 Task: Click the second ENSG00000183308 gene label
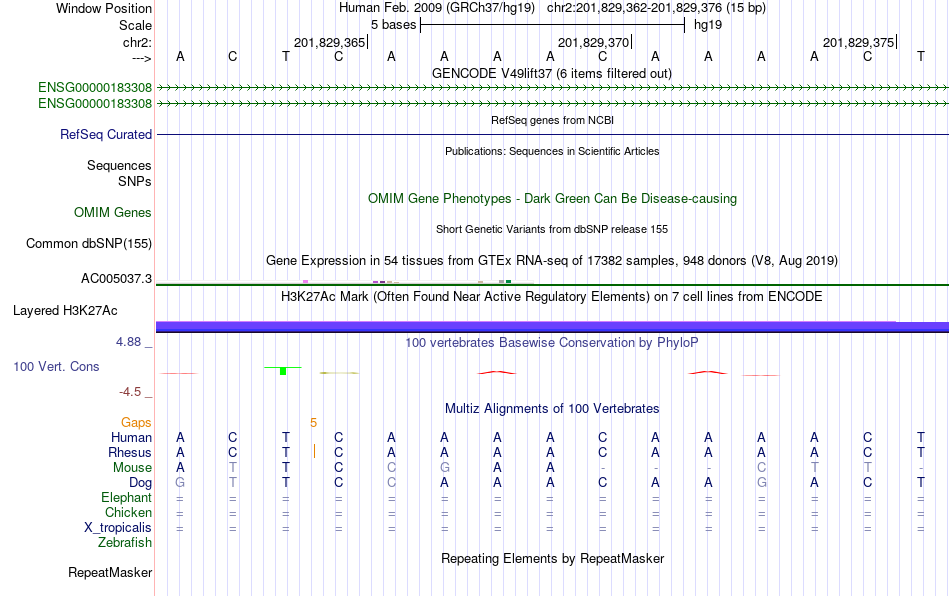point(95,104)
